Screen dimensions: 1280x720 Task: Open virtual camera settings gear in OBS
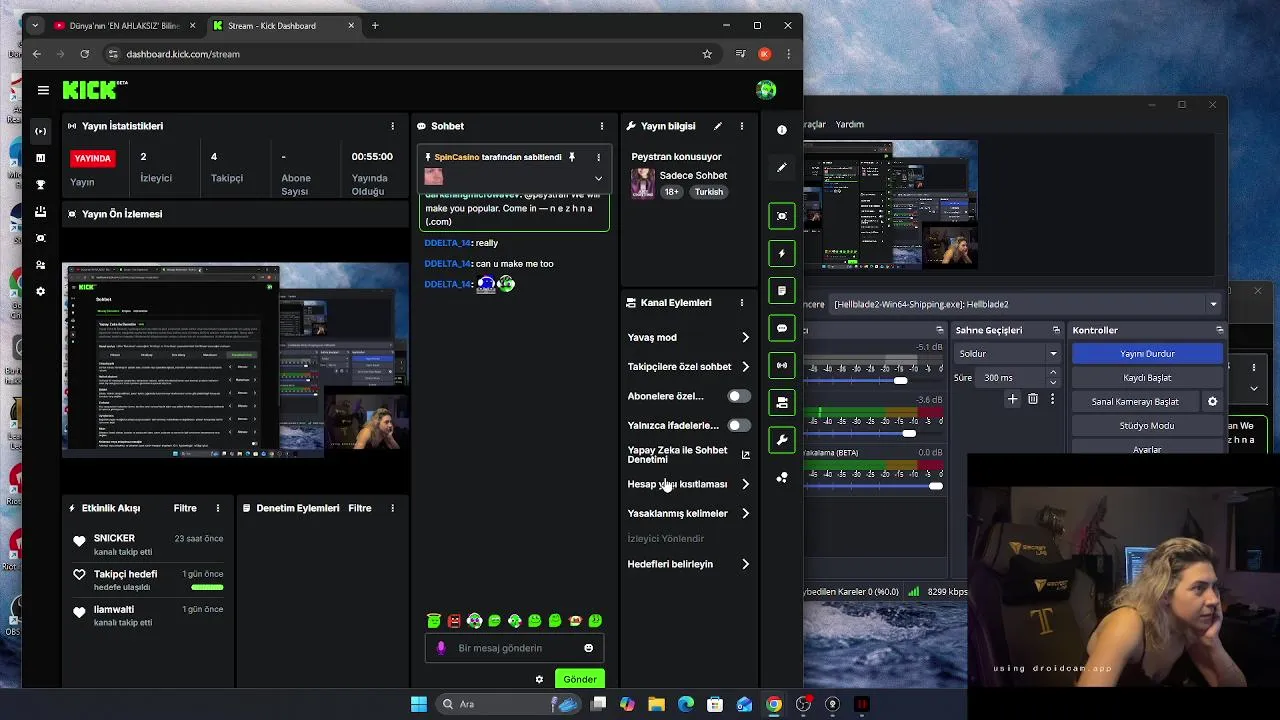[x=1212, y=402]
